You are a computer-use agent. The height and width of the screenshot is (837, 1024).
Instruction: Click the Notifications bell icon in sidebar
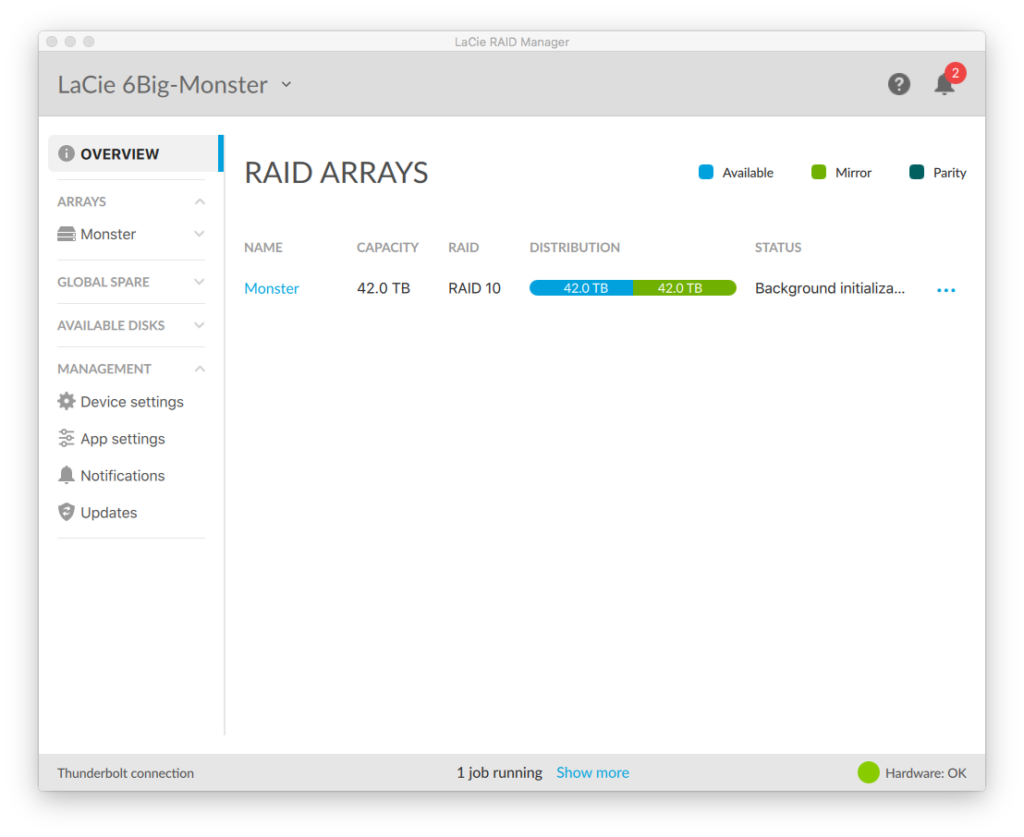67,475
